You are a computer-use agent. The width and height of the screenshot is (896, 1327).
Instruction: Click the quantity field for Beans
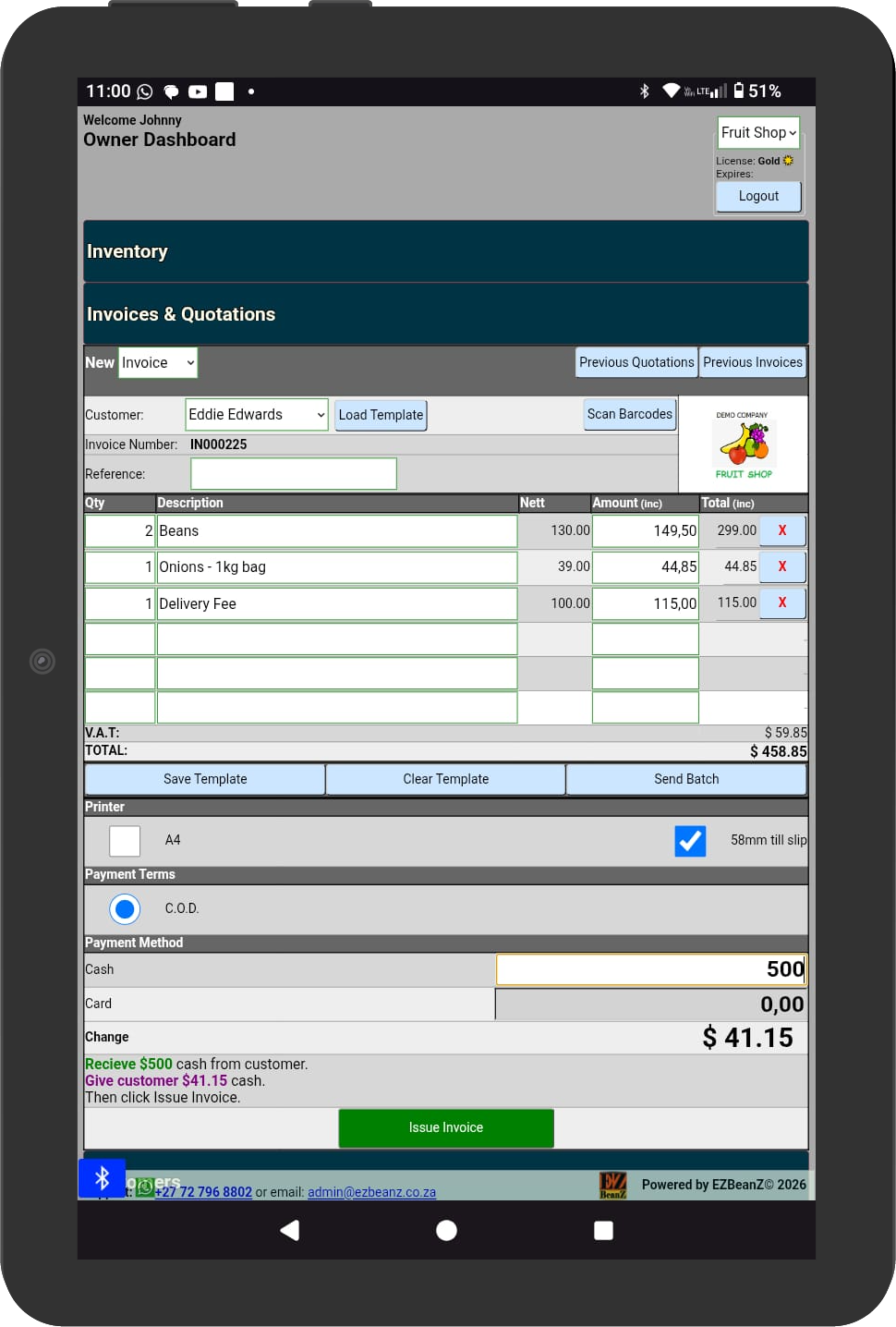point(120,531)
